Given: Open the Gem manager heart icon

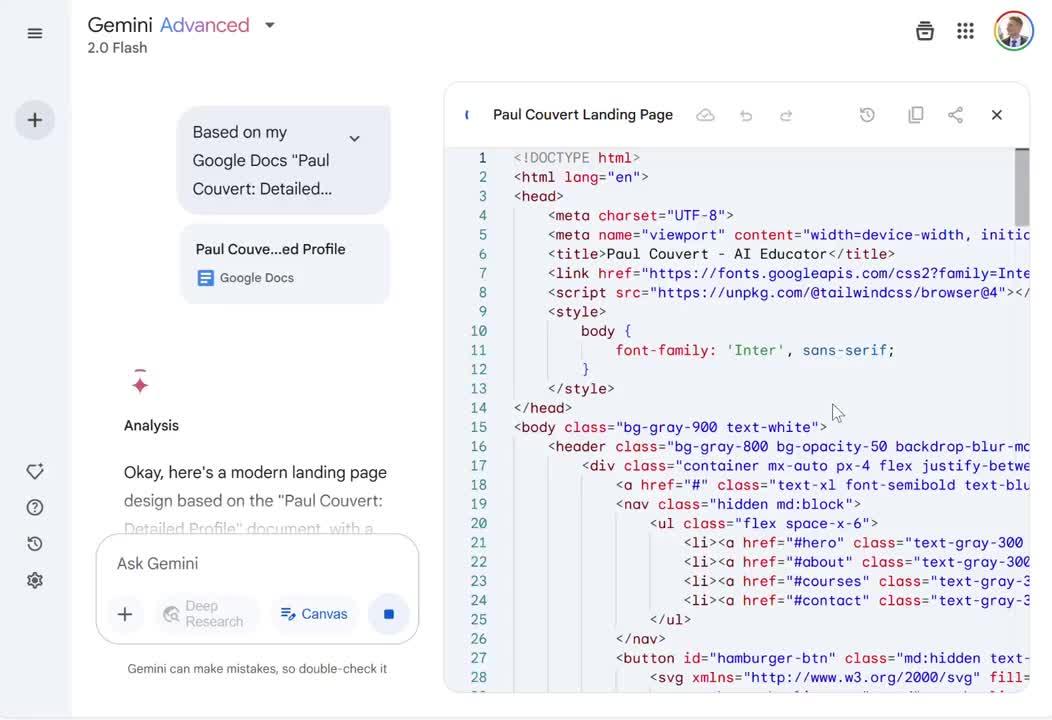Looking at the screenshot, I should point(35,472).
